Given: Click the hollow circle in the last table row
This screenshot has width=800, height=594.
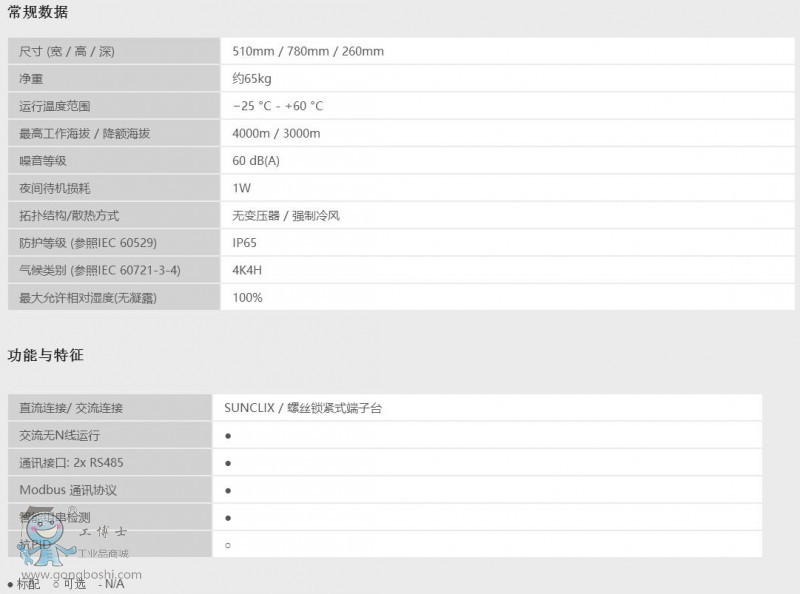Looking at the screenshot, I should (228, 545).
